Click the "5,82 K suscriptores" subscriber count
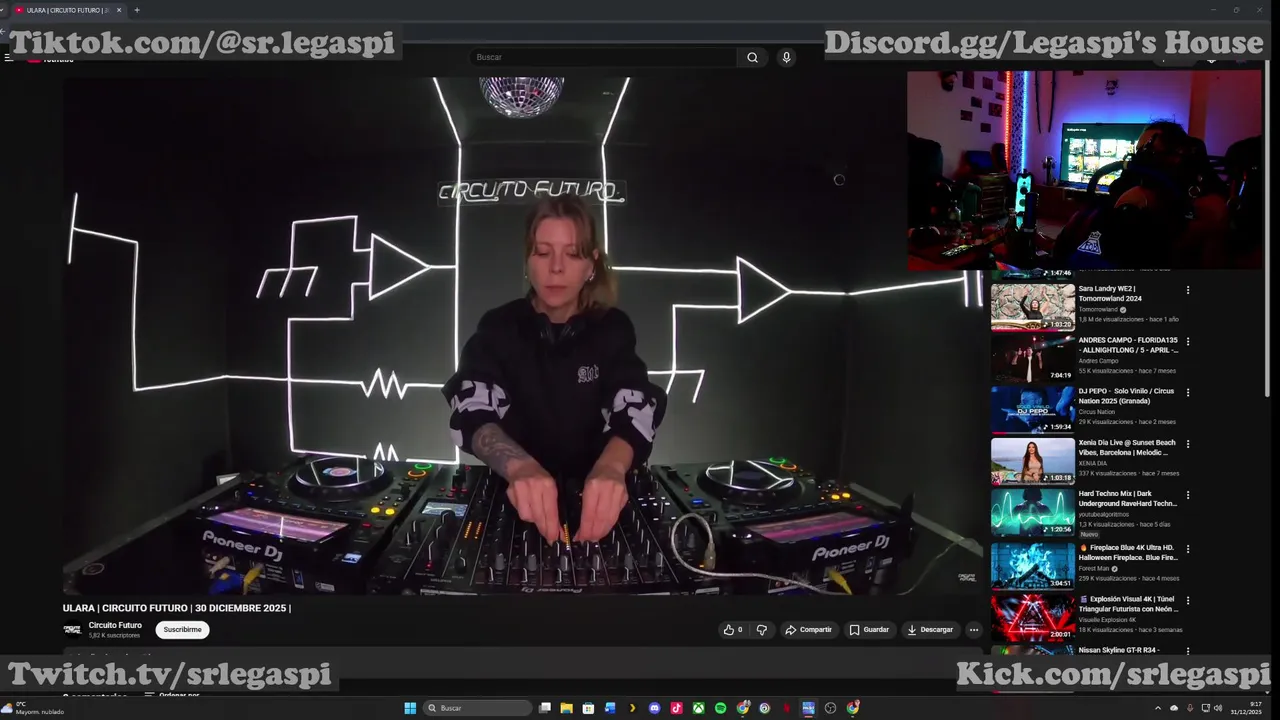Viewport: 1280px width, 720px height. 114,635
